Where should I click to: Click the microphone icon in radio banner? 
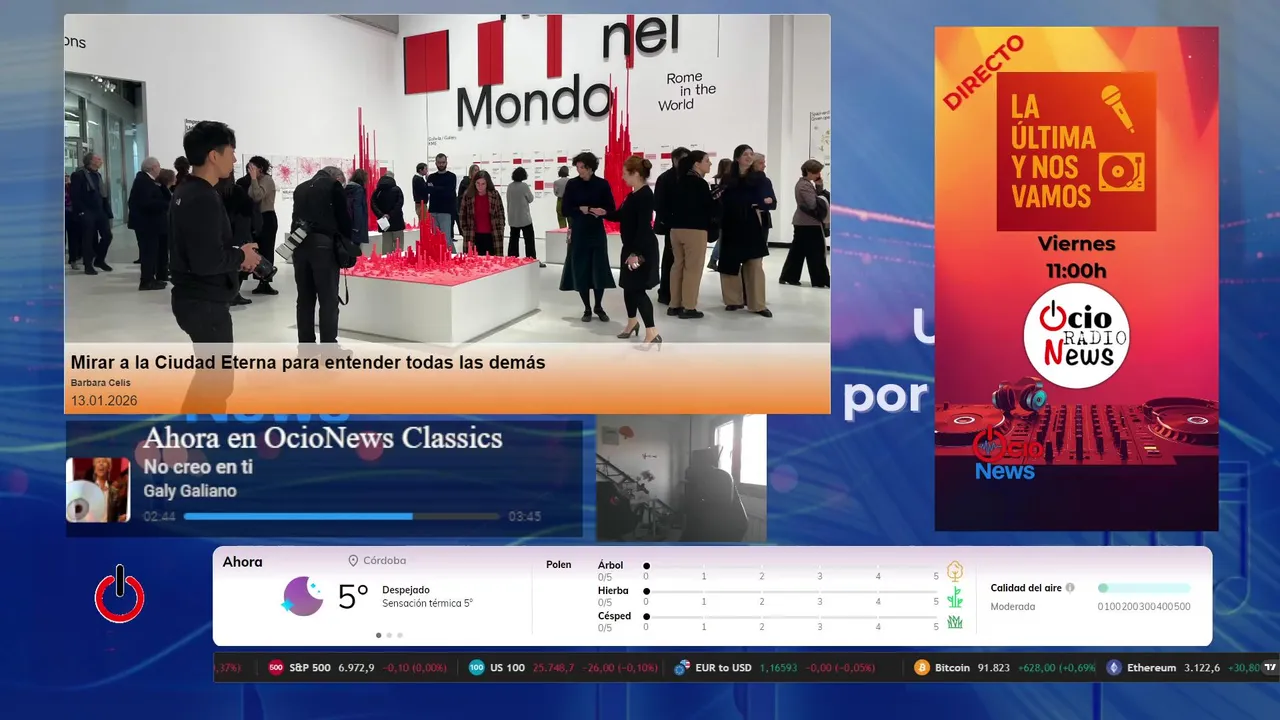coord(1118,108)
